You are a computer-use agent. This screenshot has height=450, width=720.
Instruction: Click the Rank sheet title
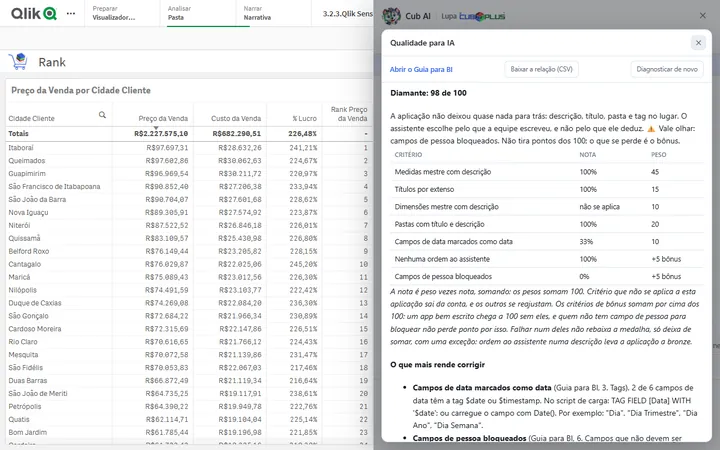tap(52, 62)
